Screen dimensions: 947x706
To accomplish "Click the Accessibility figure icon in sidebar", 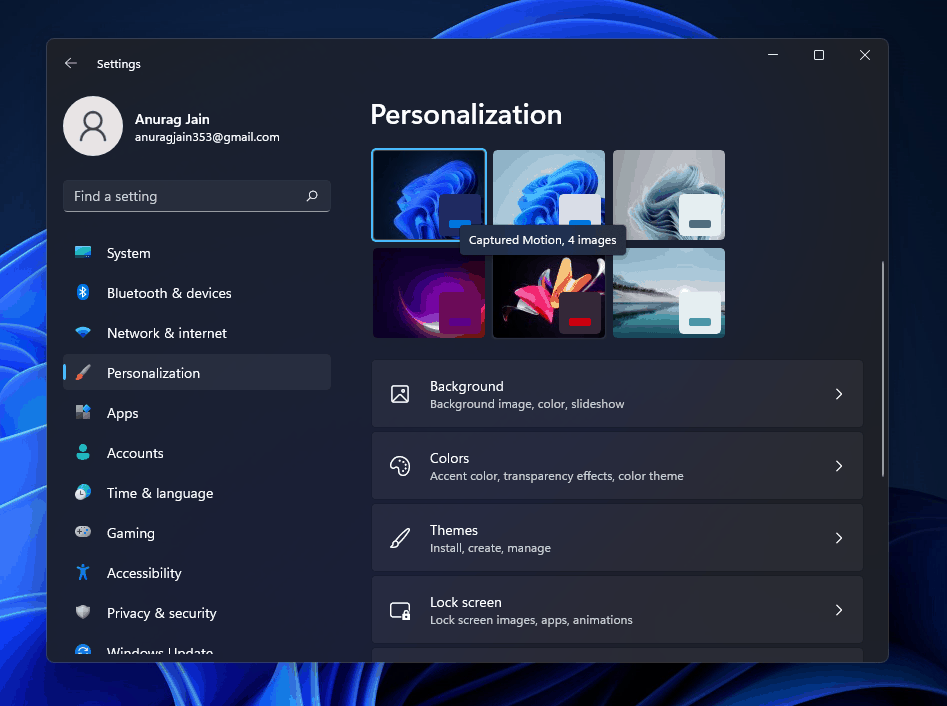I will tap(83, 572).
